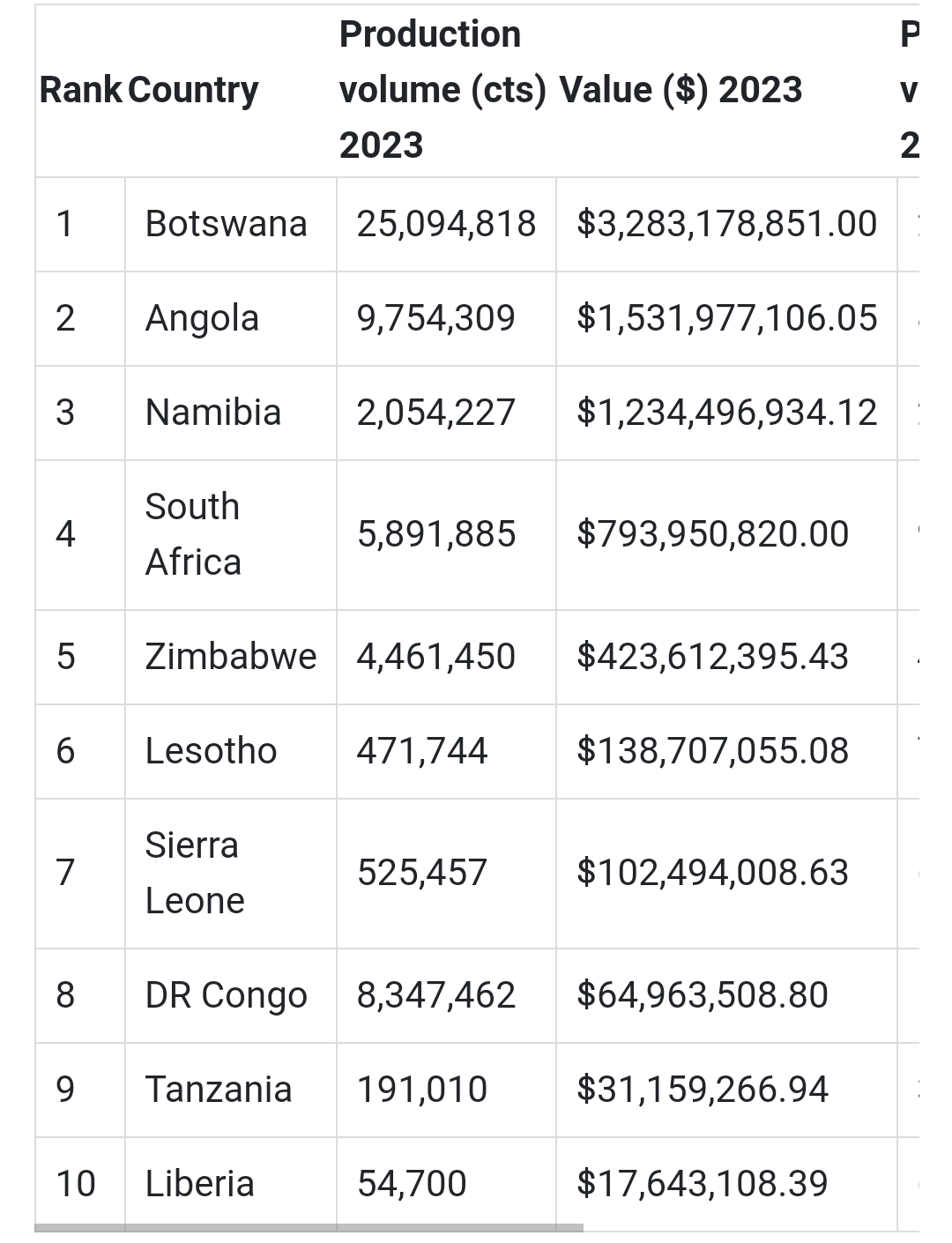Click the Zimbabwe country cell
Image resolution: width=952 pixels, height=1243 pixels.
230,657
